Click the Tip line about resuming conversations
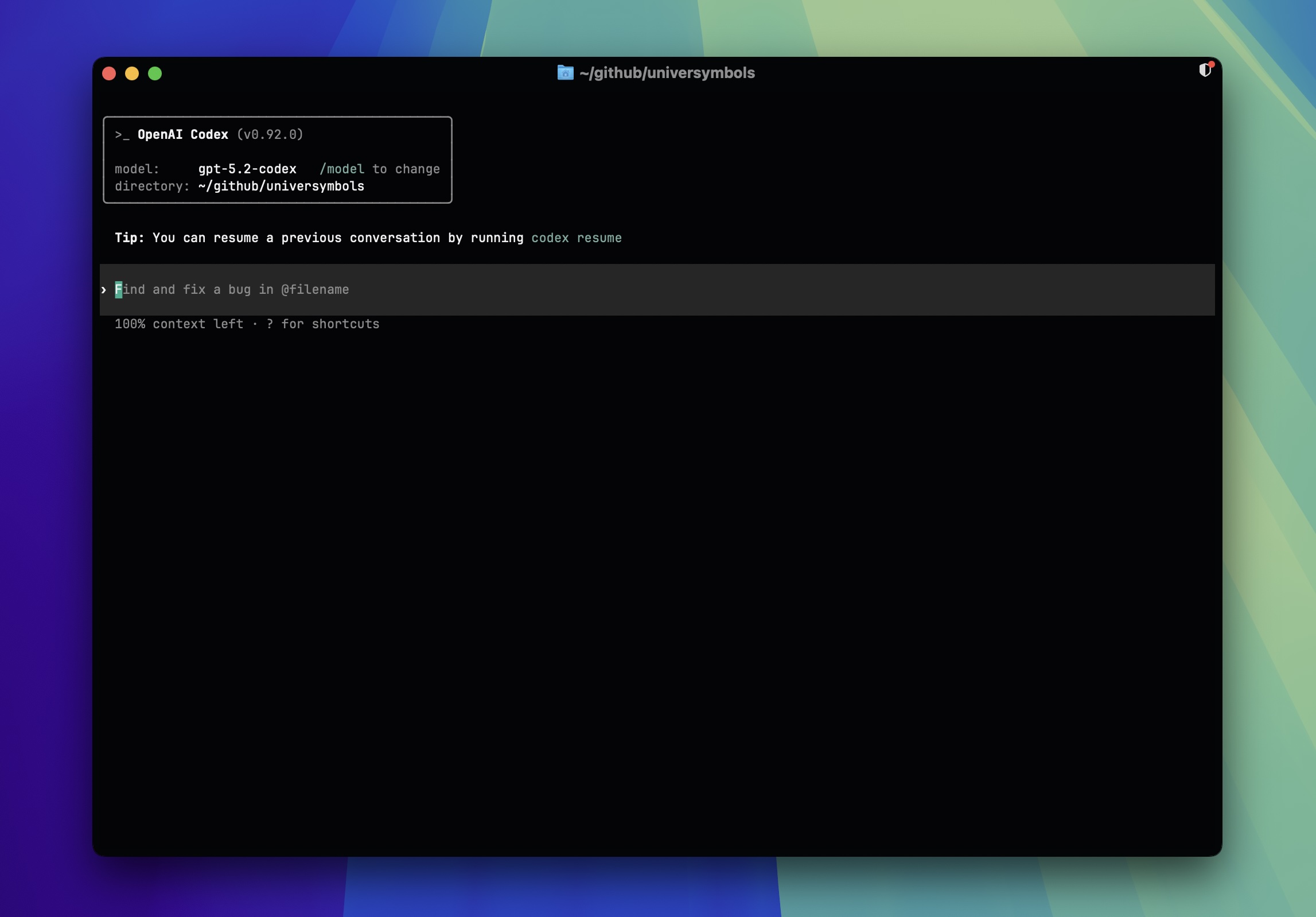Viewport: 1316px width, 917px height. [318, 238]
